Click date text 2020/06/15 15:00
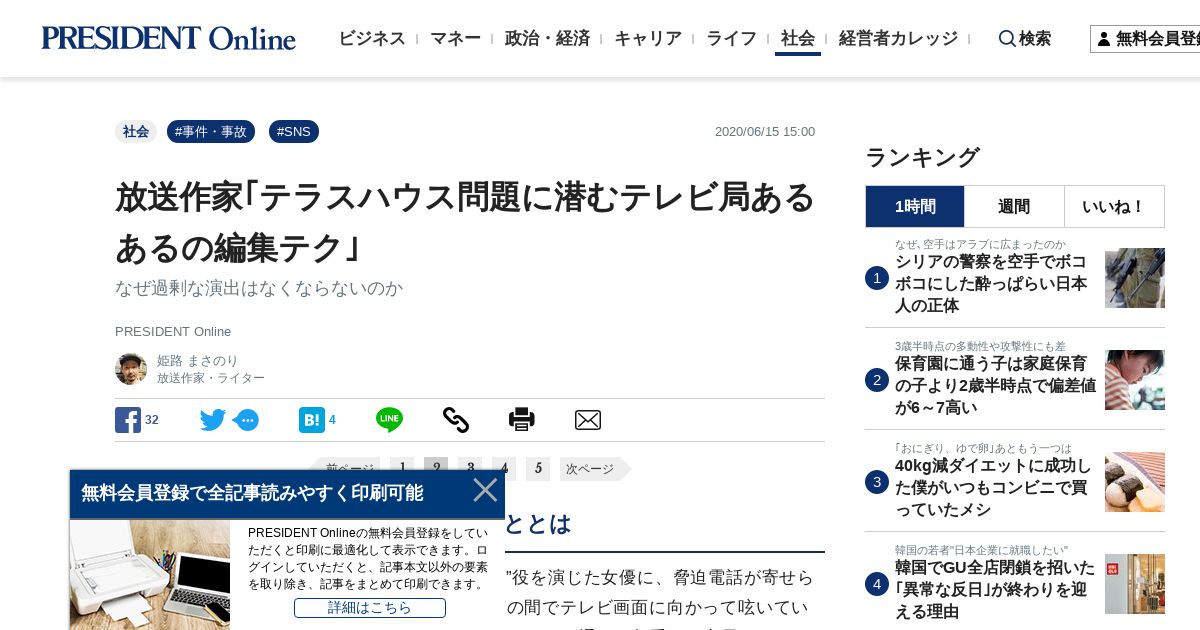 pos(765,132)
